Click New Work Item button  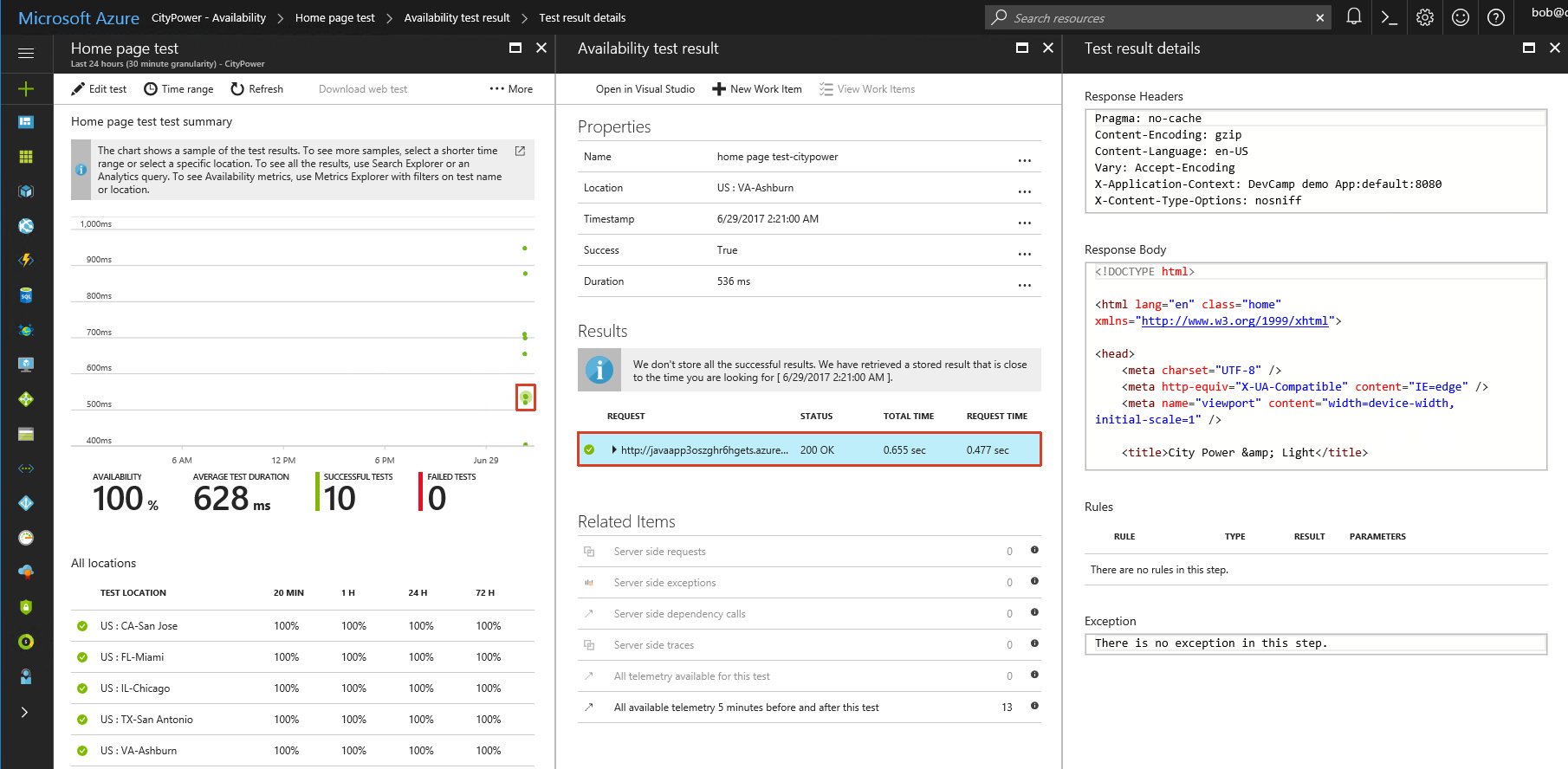click(x=757, y=88)
